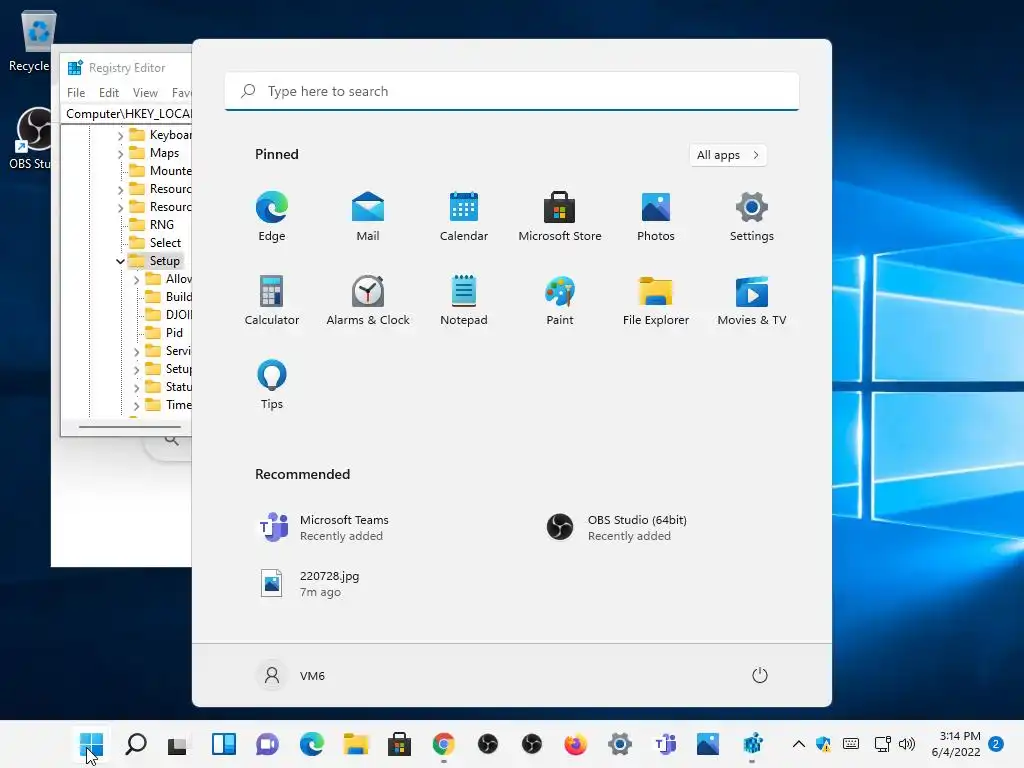This screenshot has height=768, width=1024.
Task: Open File menu in Registry Editor
Action: pos(76,93)
